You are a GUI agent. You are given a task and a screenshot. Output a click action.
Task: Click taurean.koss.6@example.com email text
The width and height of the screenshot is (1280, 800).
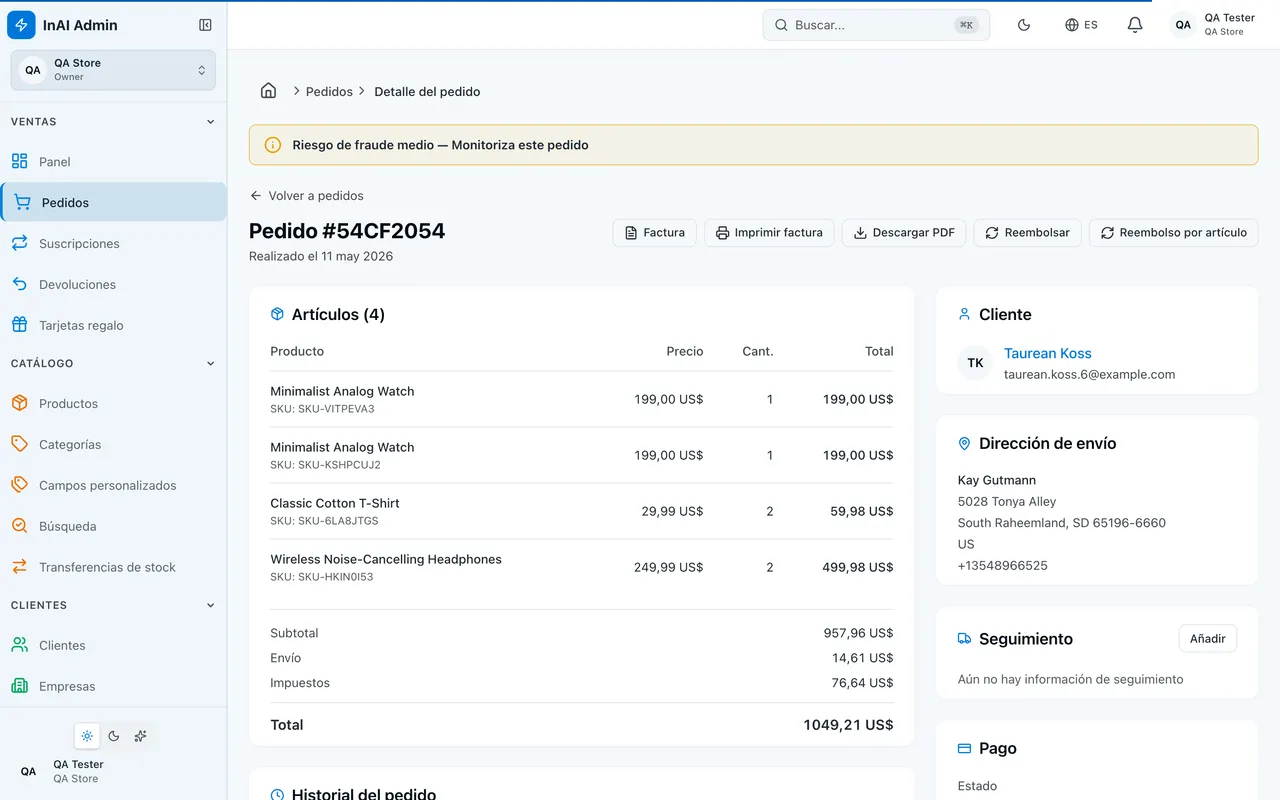pos(1089,375)
